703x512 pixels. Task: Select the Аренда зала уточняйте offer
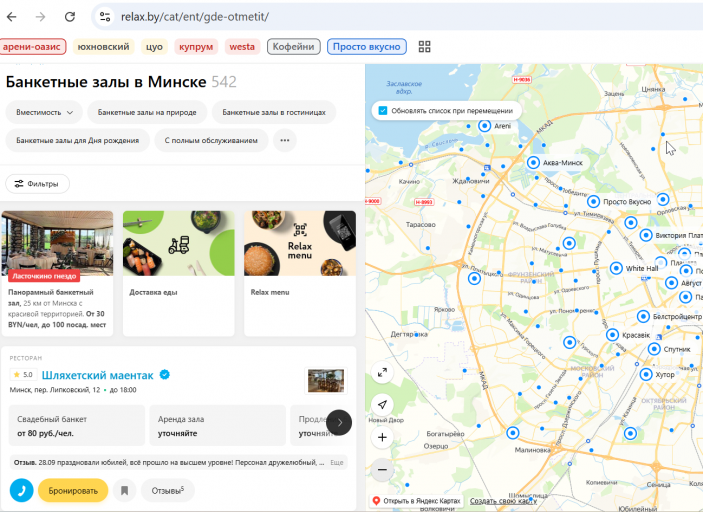[x=217, y=425]
